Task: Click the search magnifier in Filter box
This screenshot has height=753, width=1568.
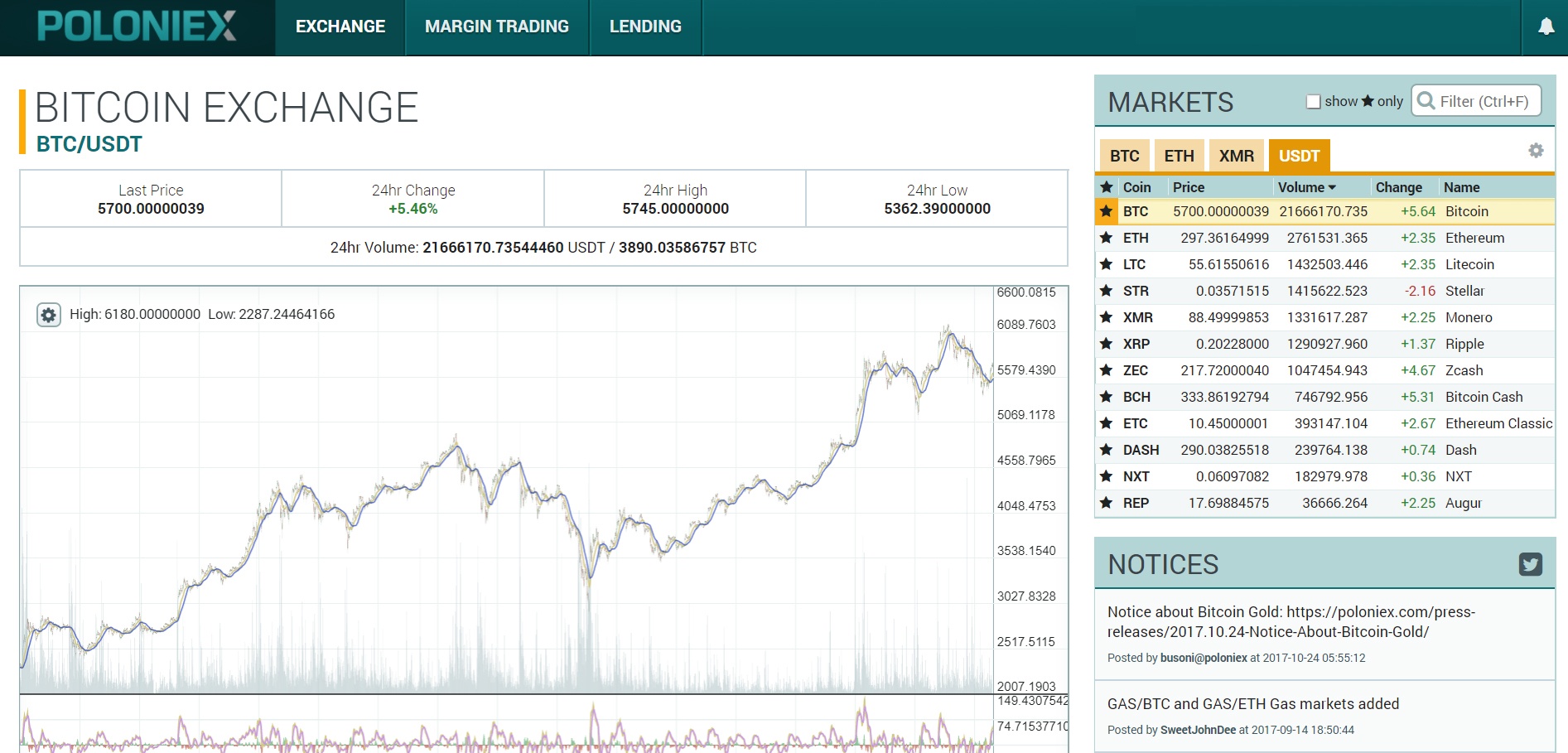Action: click(1426, 101)
